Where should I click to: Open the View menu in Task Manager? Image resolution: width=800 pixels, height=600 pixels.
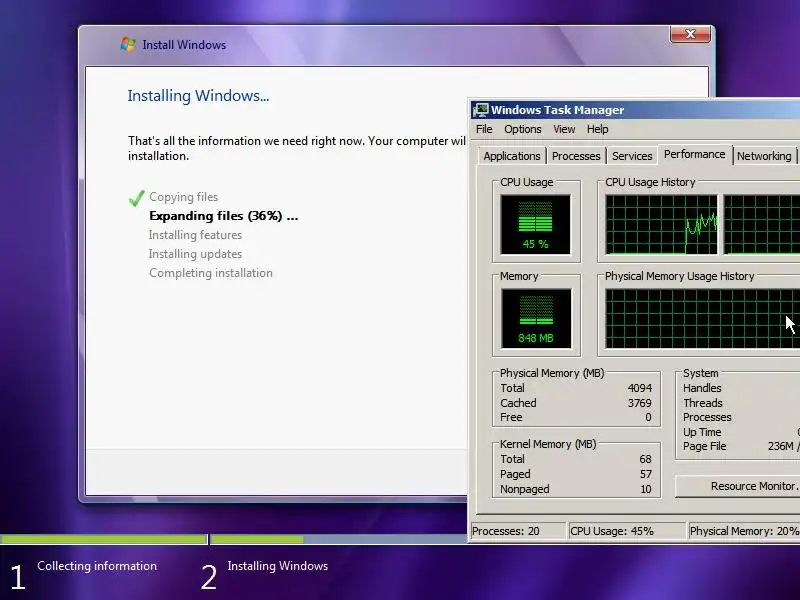pos(564,129)
